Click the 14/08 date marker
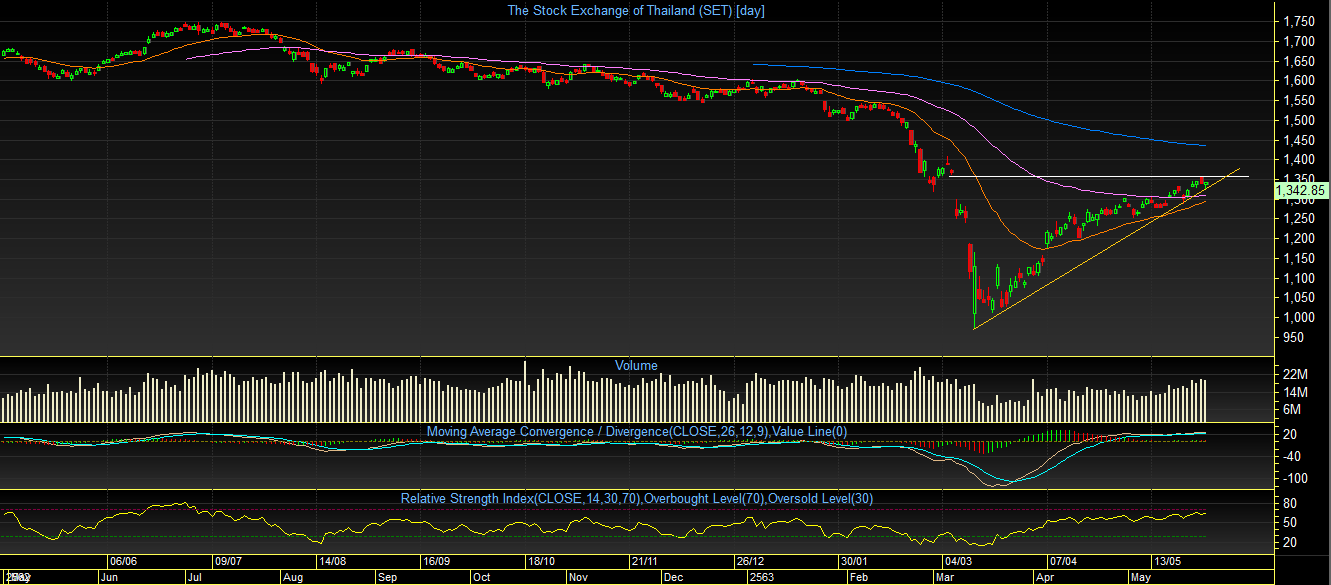This screenshot has width=1331, height=585. point(332,562)
